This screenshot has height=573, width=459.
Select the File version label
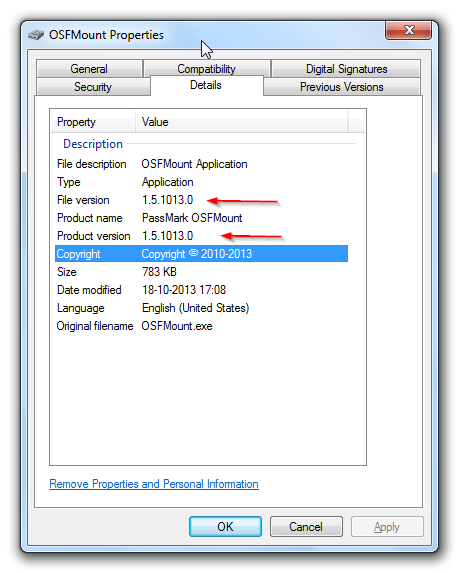pyautogui.click(x=83, y=200)
